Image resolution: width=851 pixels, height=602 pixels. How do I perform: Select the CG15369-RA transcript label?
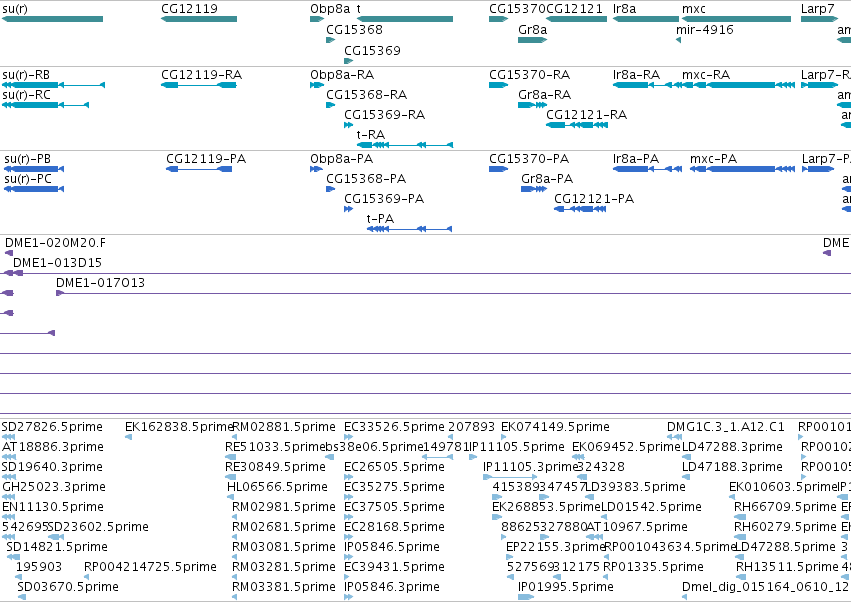click(x=384, y=115)
